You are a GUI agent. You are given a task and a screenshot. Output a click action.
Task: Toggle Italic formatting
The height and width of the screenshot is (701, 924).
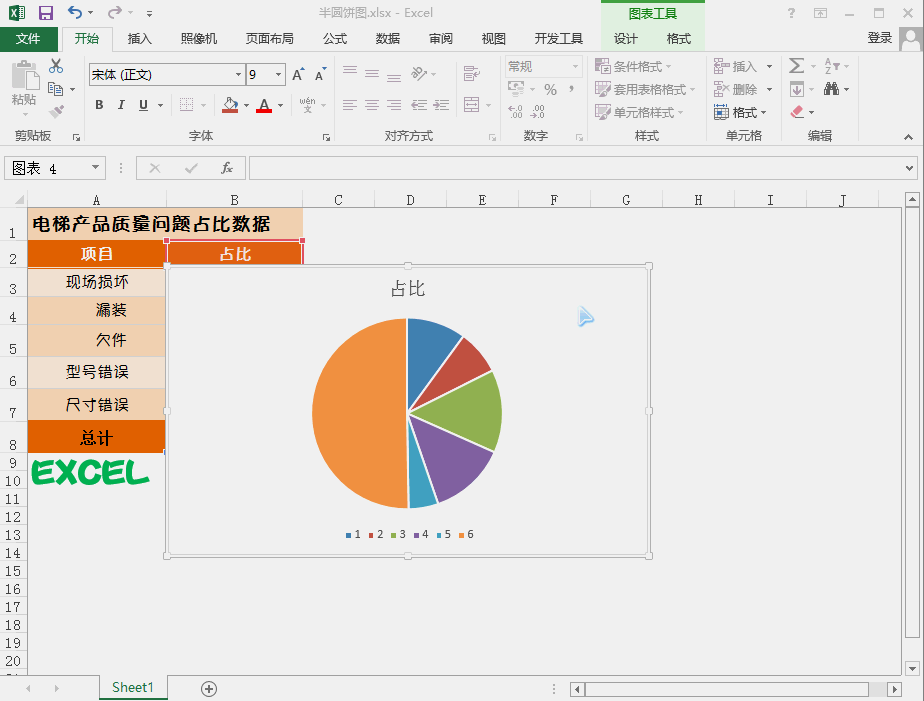point(121,105)
